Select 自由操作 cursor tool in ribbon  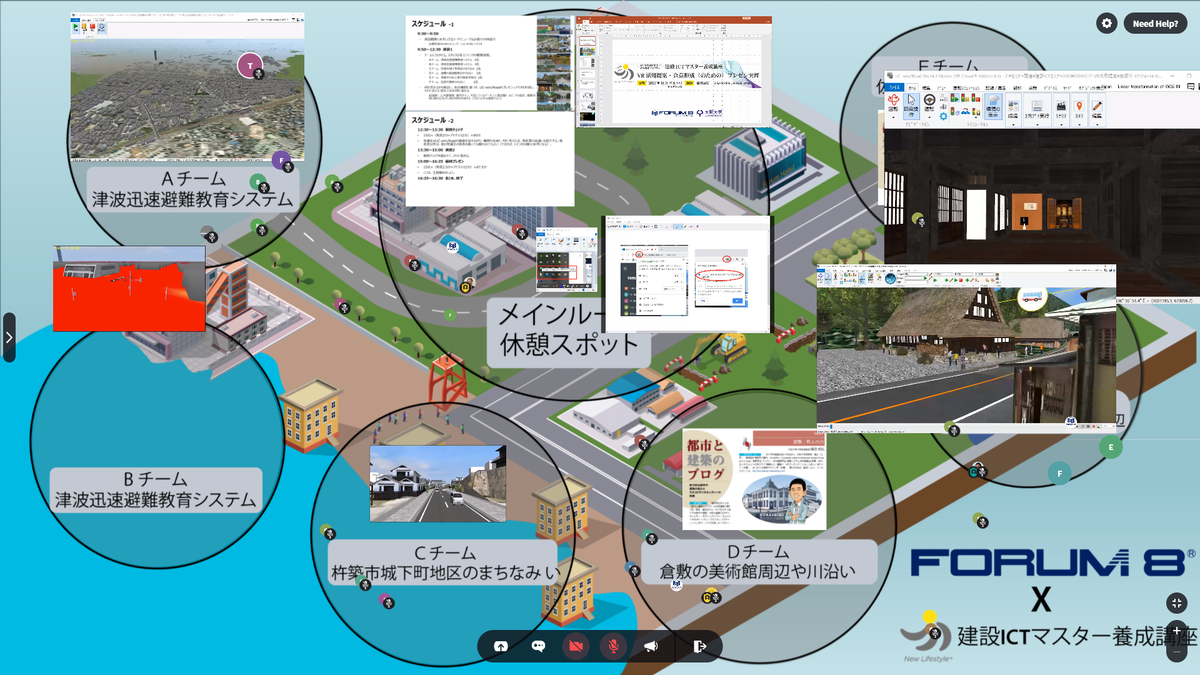(911, 106)
